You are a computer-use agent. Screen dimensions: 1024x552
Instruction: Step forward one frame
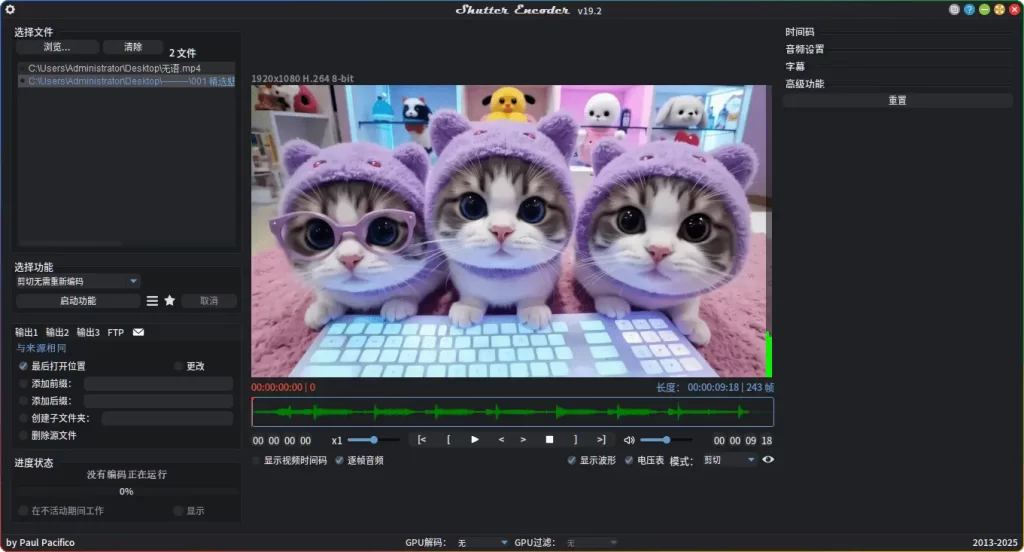click(x=523, y=440)
